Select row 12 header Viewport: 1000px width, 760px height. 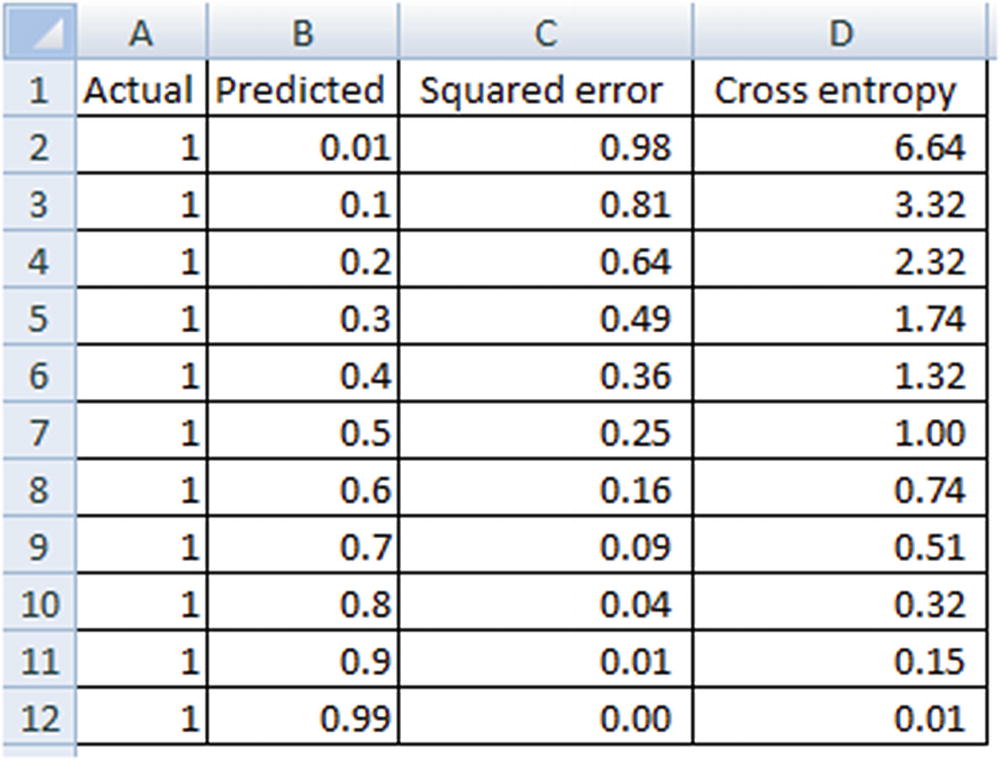38,718
